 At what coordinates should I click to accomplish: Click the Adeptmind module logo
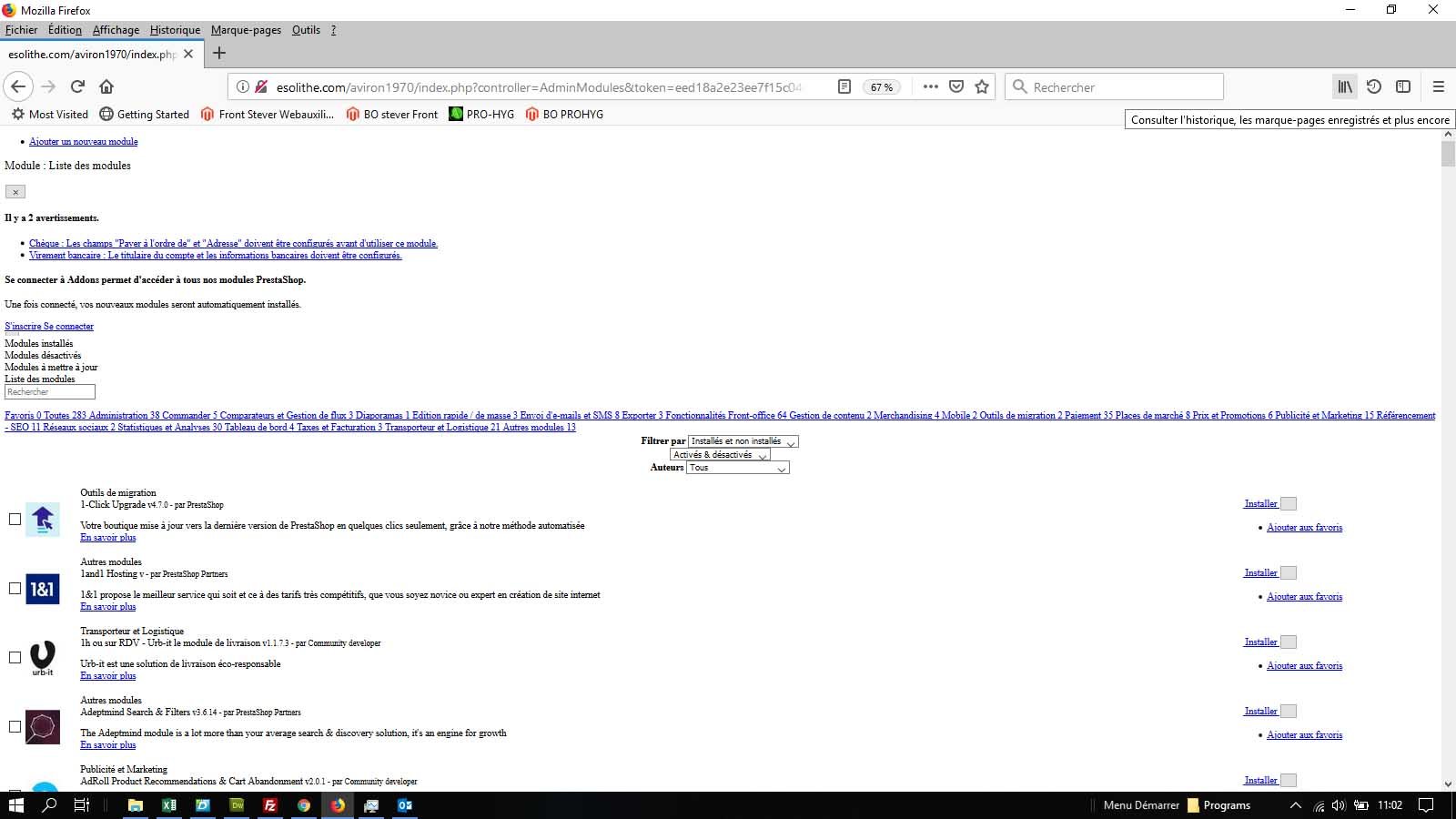click(x=43, y=727)
